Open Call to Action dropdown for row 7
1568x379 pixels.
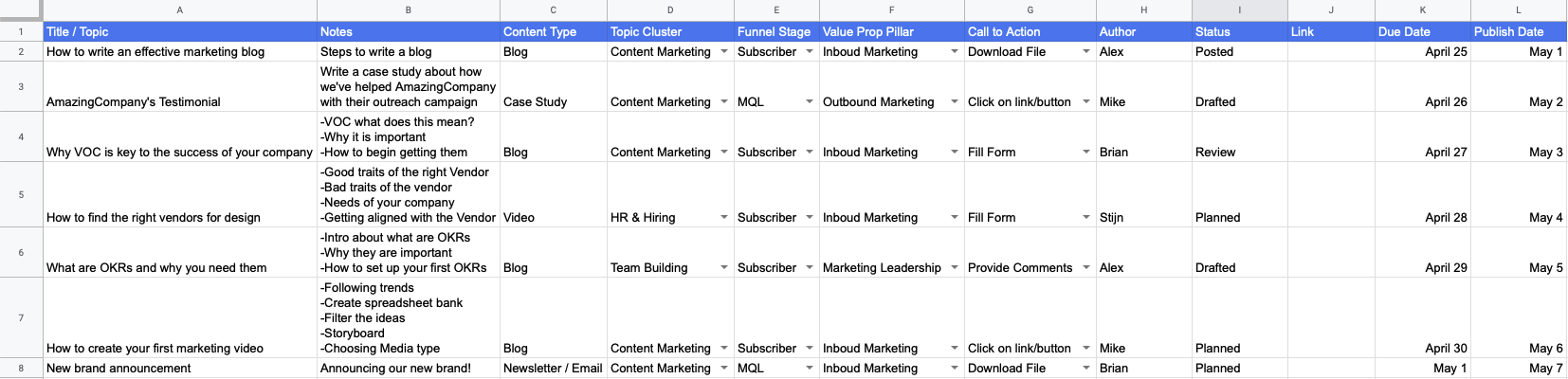tap(1086, 349)
